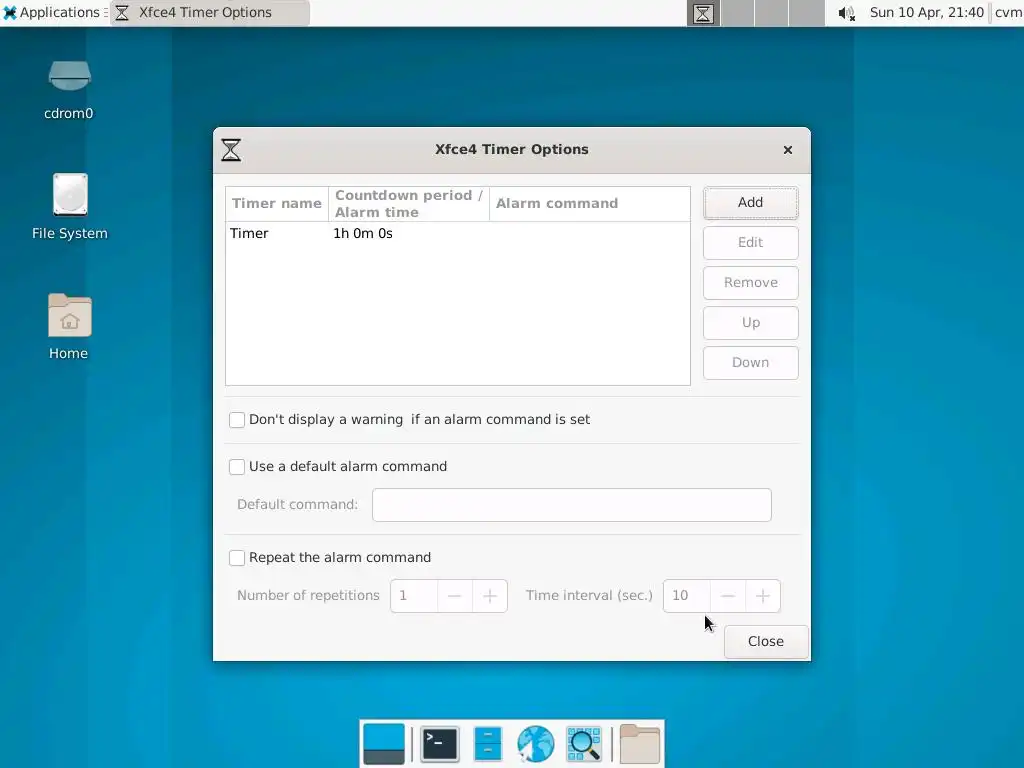This screenshot has width=1024, height=768.
Task: Click the clock showing Sun 10 Apr, 21:40
Action: point(926,12)
